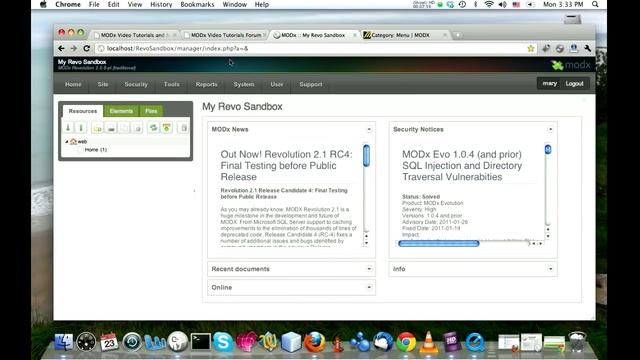Click the Time Machine icon in menu bar

pos(462,4)
